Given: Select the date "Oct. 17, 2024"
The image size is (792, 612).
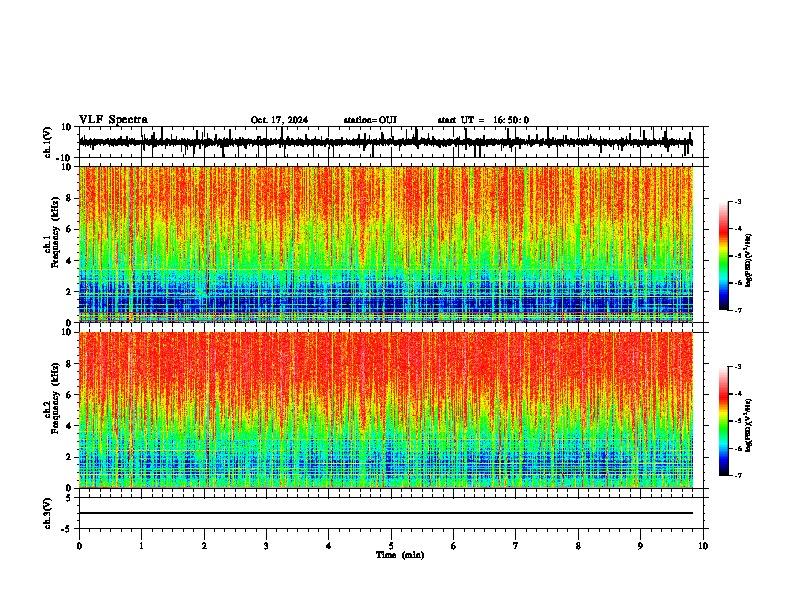Looking at the screenshot, I should tap(279, 120).
